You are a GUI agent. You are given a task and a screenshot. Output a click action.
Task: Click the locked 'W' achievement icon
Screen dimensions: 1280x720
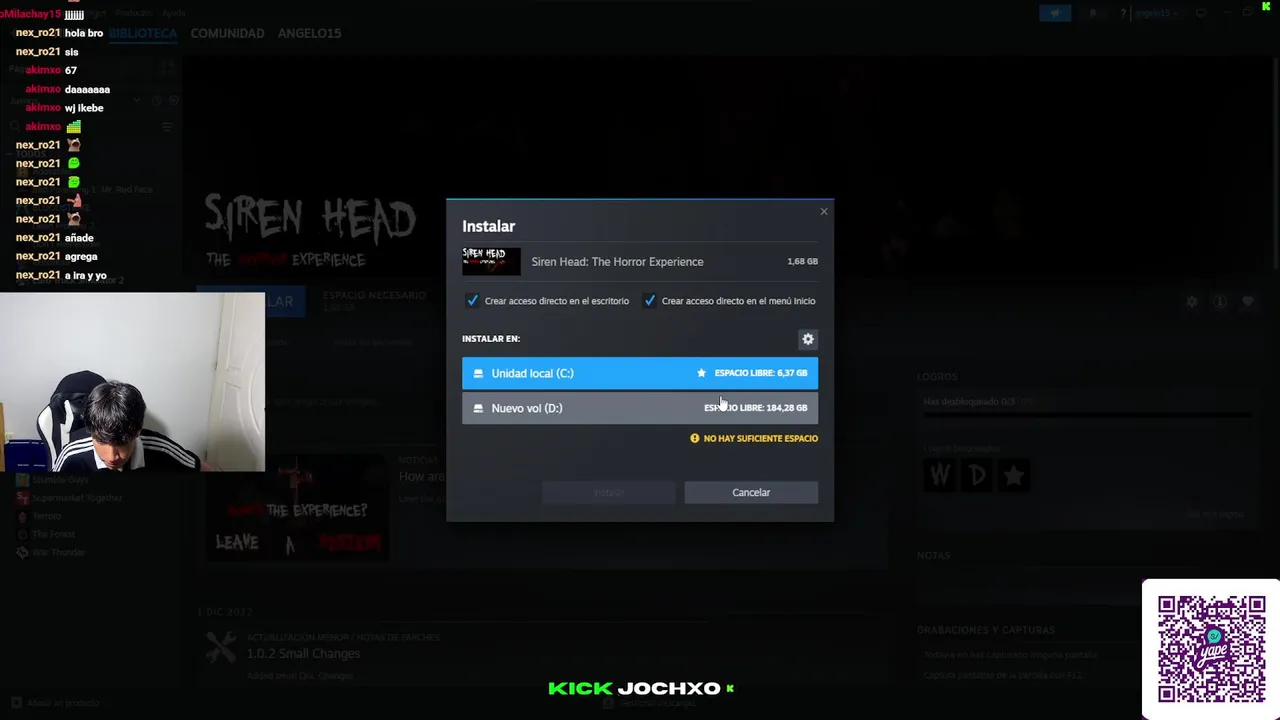(940, 475)
